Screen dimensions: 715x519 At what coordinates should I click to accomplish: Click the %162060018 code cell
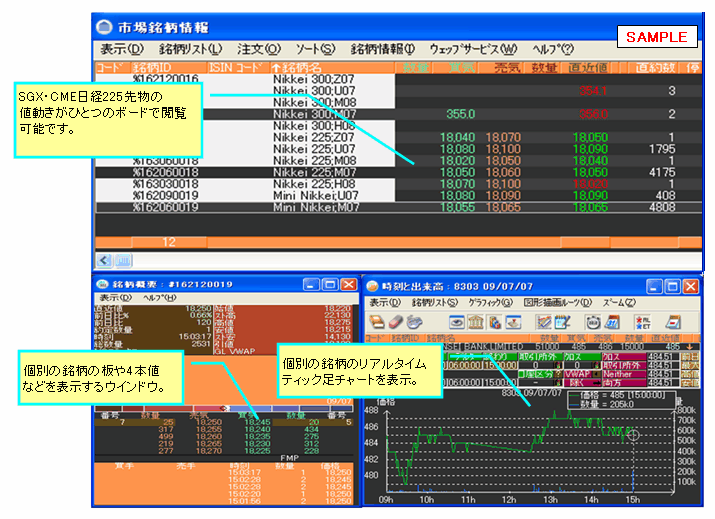coord(166,172)
